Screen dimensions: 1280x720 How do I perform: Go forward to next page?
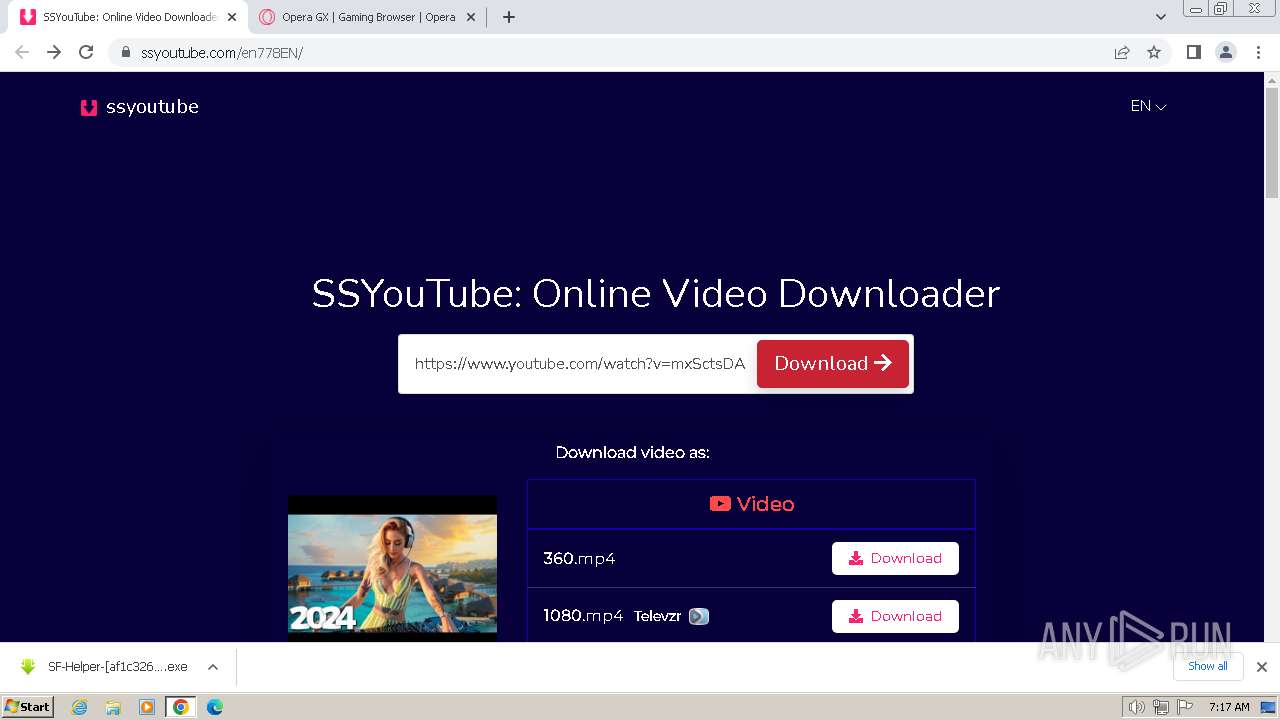(54, 52)
